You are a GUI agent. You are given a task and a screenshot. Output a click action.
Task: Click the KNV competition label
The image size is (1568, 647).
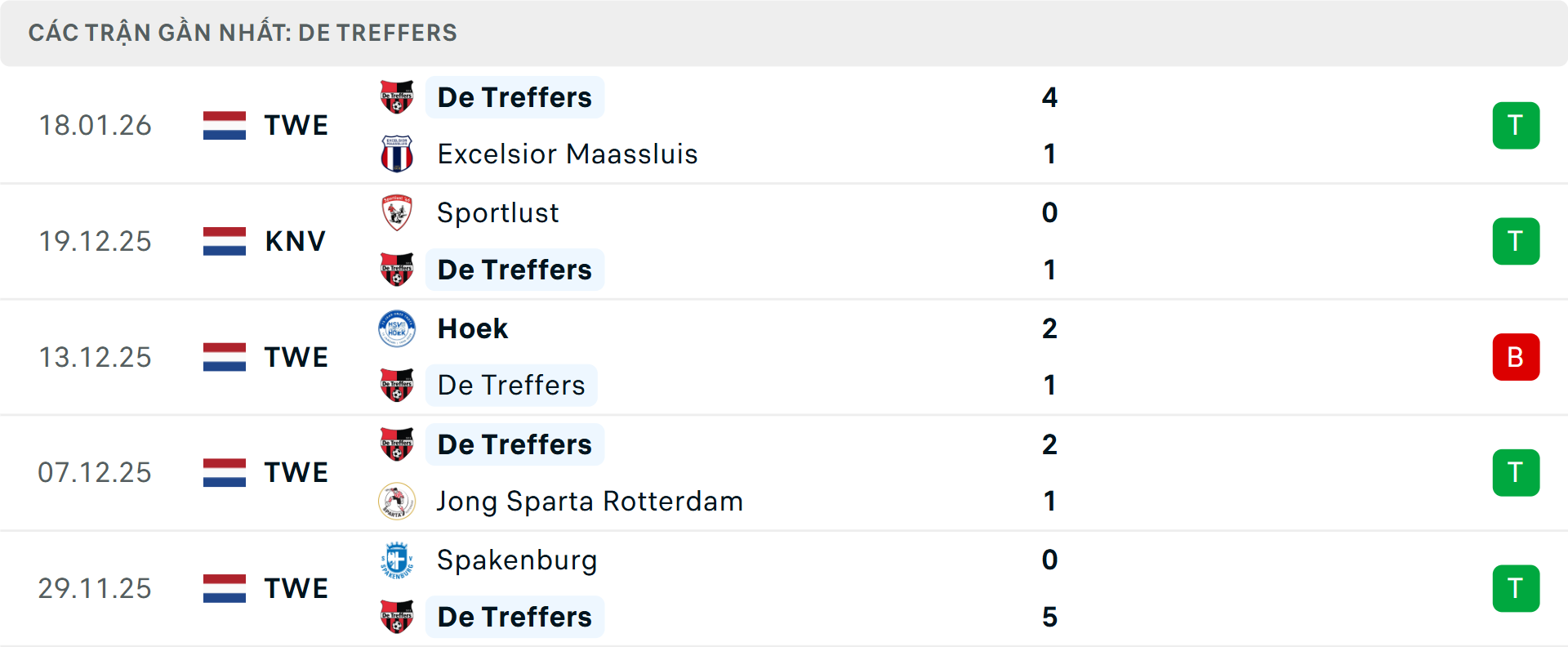click(296, 241)
